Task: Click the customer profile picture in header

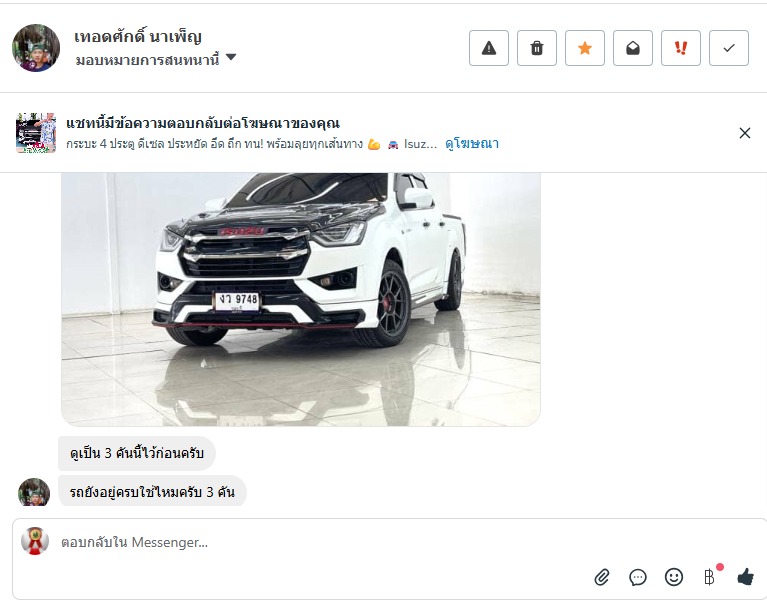Action: [36, 48]
